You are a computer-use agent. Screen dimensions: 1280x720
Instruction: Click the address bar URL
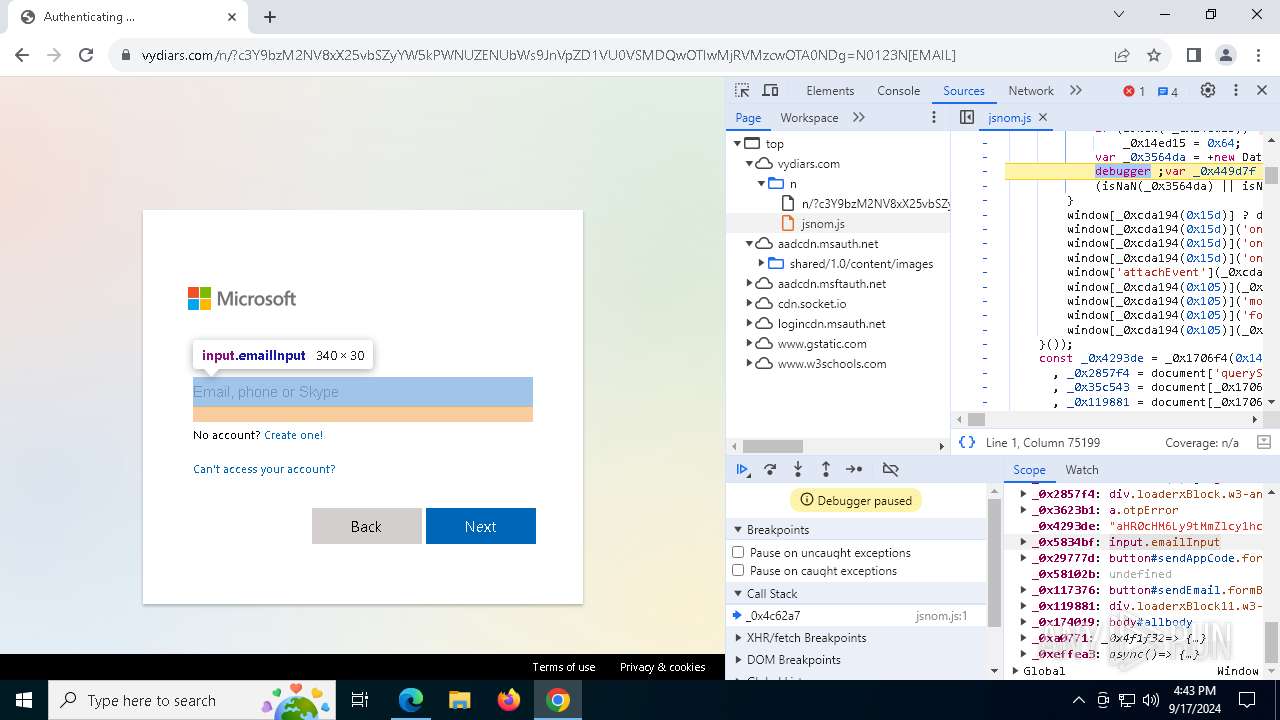548,55
